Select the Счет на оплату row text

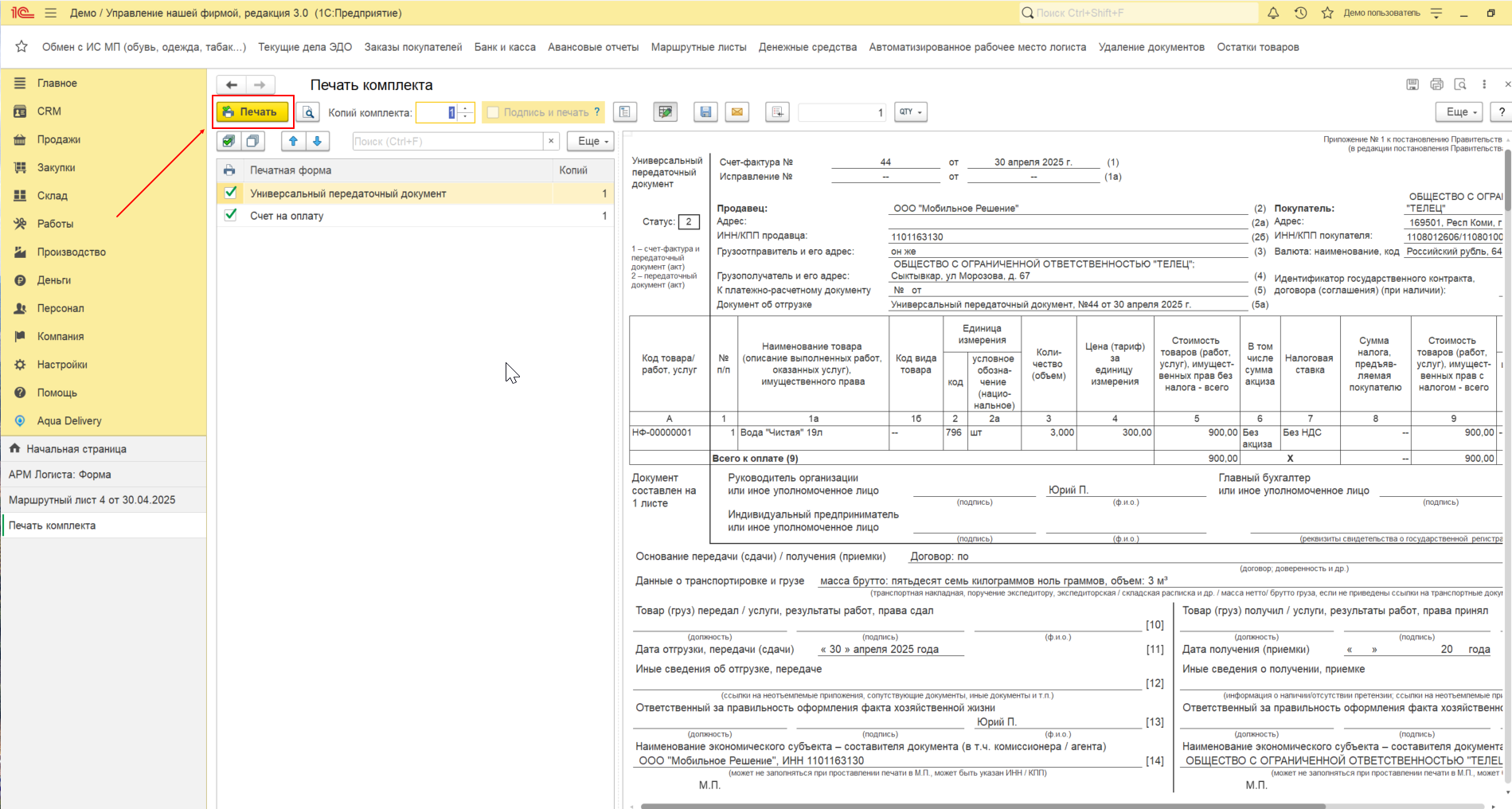coord(287,216)
